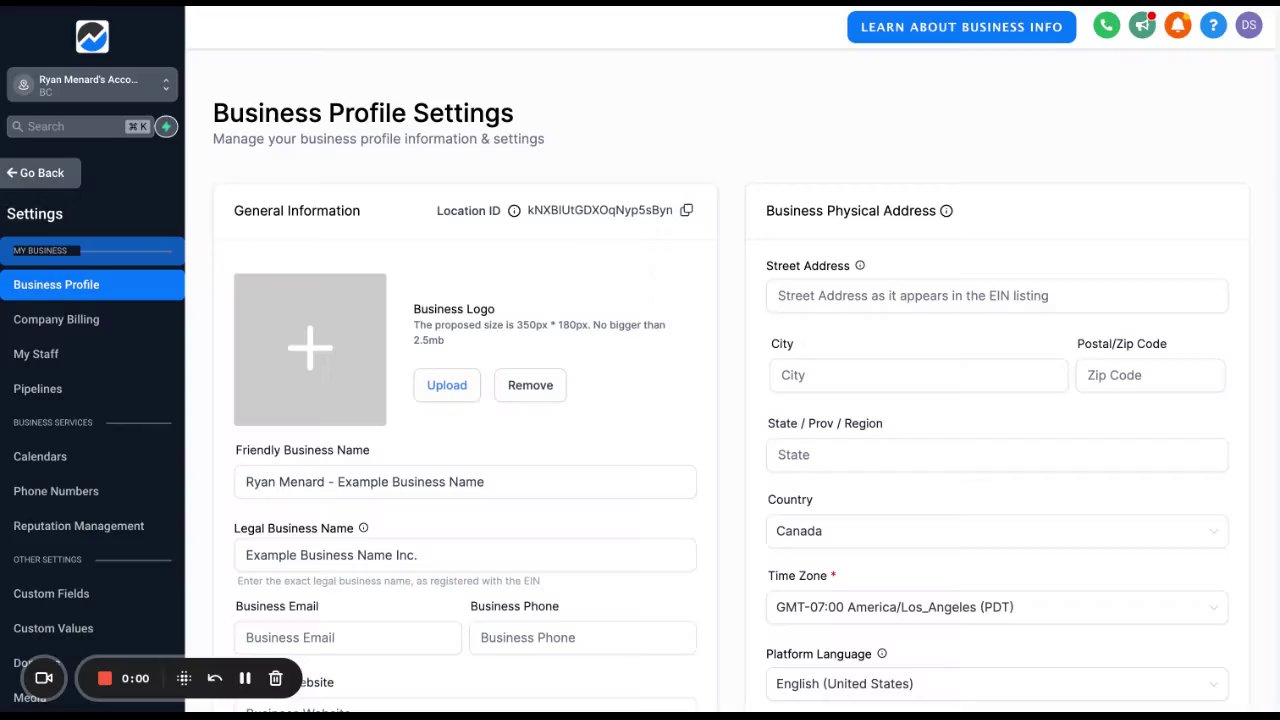This screenshot has height=720, width=1280.
Task: Click the info icon beside Legal Business Name
Action: [363, 528]
